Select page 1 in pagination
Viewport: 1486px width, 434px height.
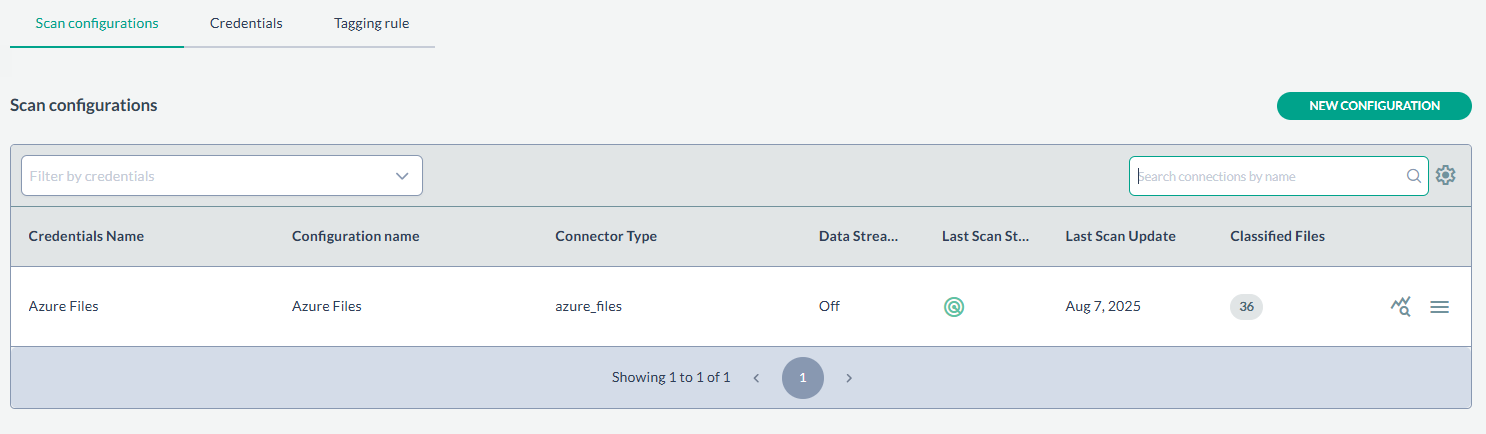802,378
